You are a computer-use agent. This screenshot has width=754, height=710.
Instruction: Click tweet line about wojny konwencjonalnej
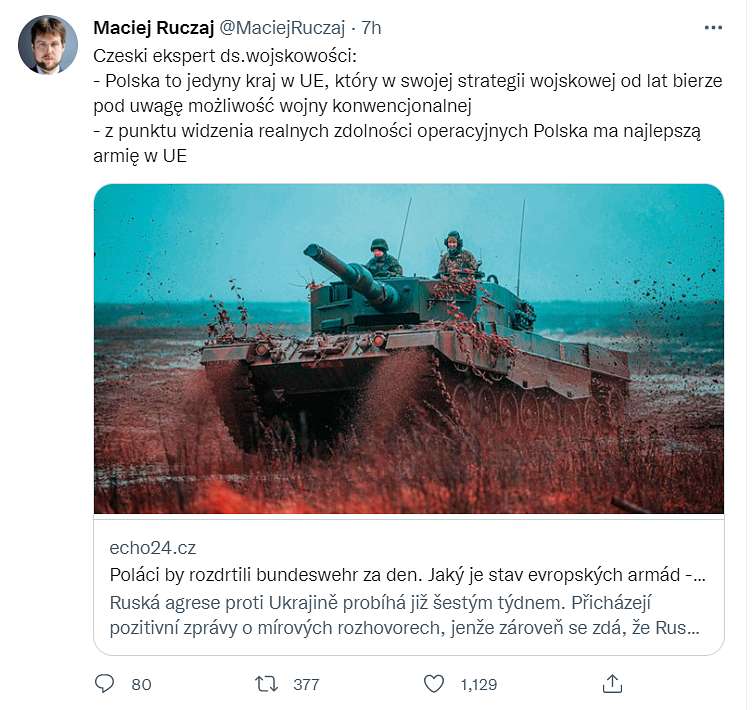pyautogui.click(x=282, y=106)
